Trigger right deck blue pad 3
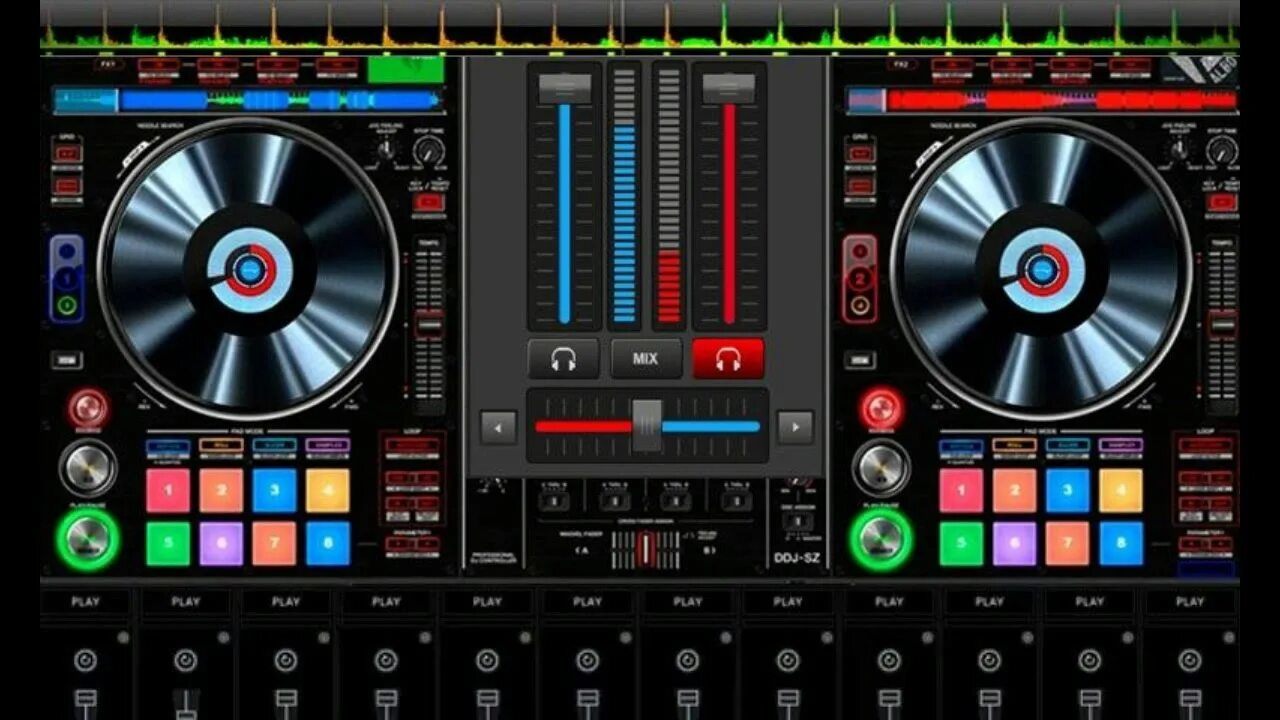 coord(1067,491)
